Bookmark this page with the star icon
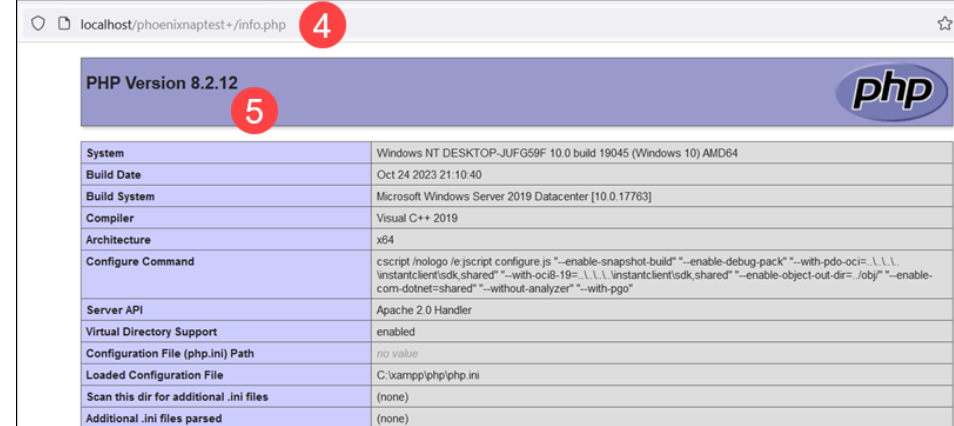Screen dimensions: 954x426 [x=944, y=24]
